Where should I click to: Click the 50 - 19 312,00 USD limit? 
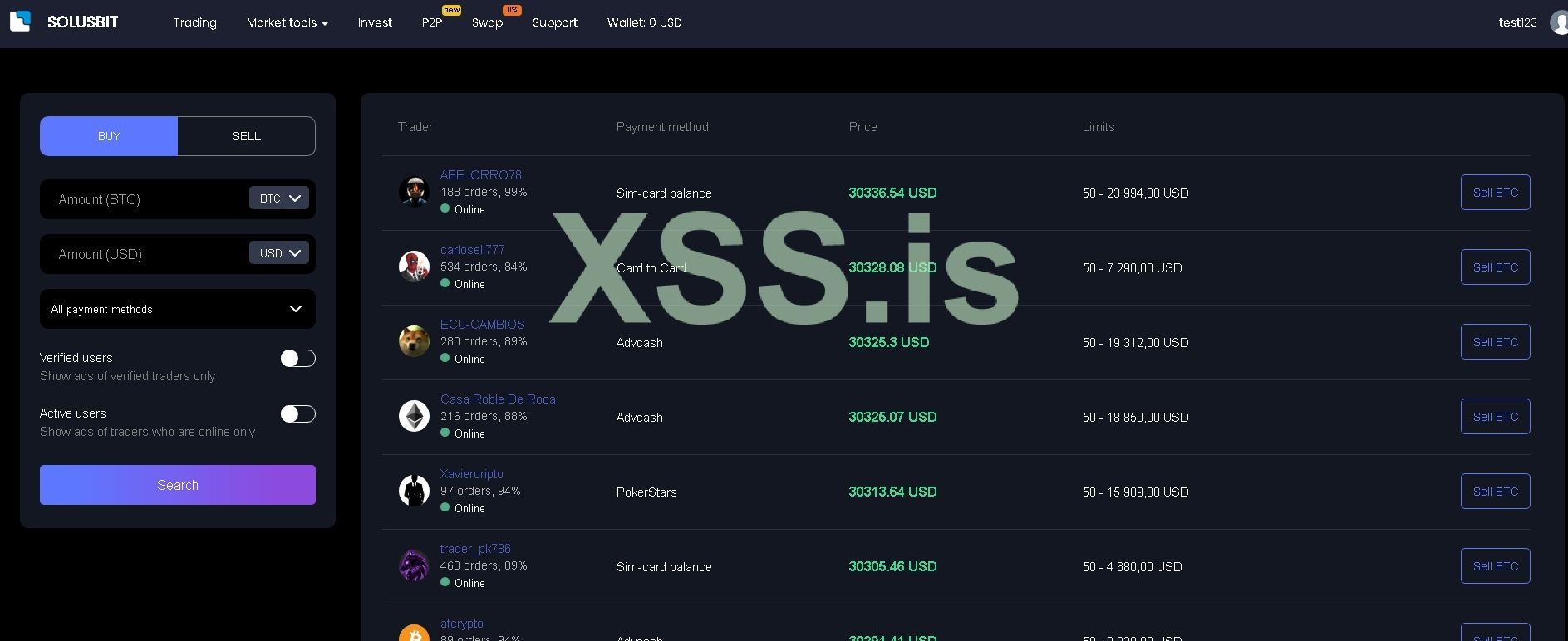[1136, 343]
